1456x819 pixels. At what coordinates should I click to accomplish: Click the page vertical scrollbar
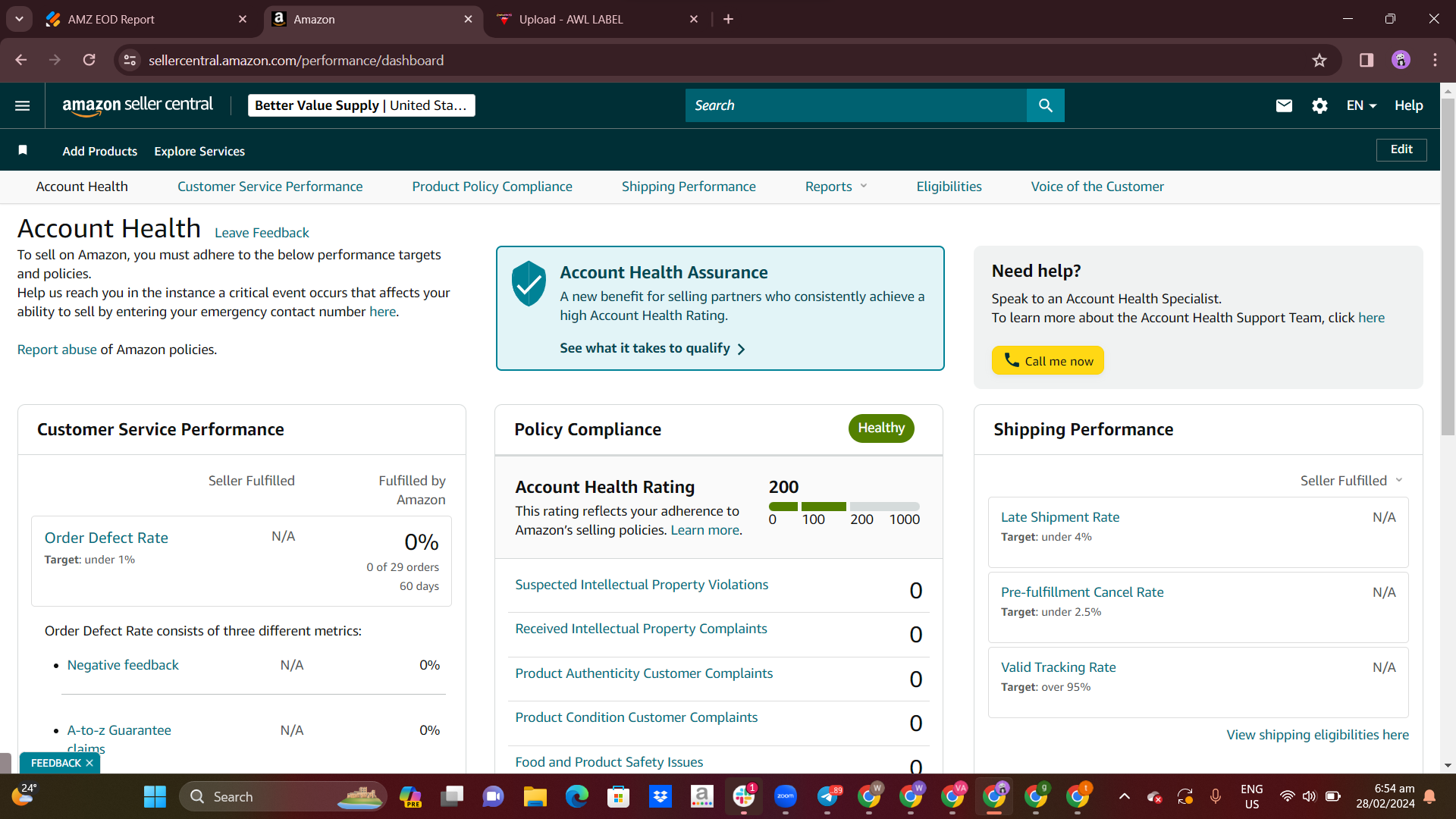(x=1448, y=265)
